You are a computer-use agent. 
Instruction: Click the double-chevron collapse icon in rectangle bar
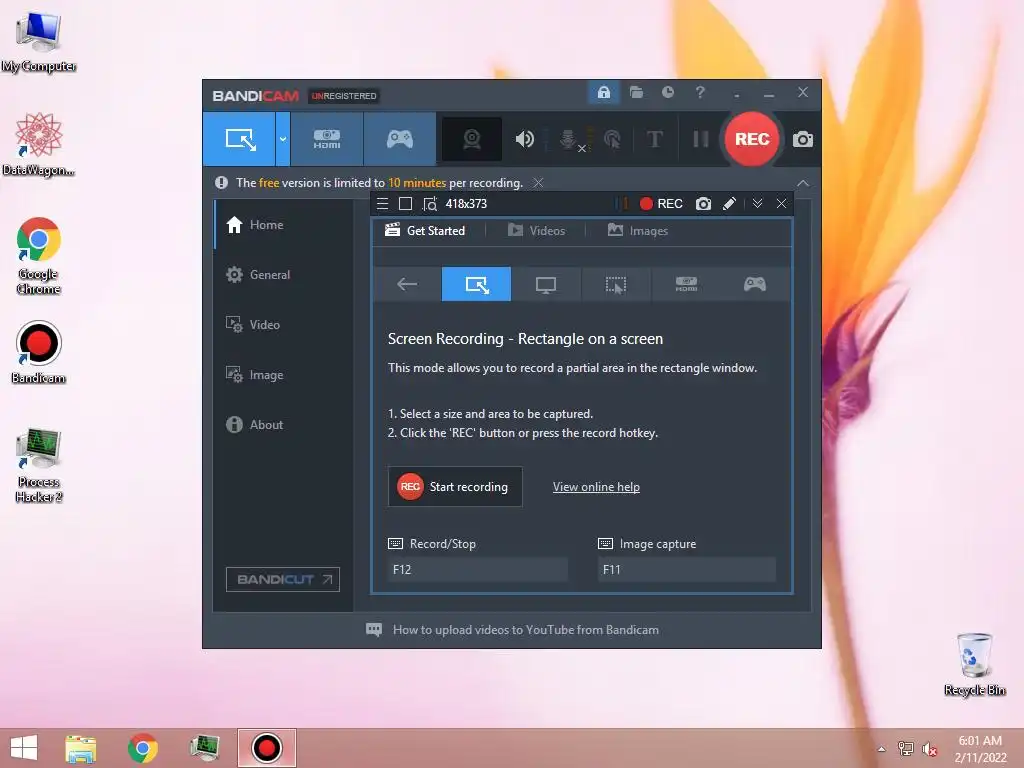tap(758, 204)
